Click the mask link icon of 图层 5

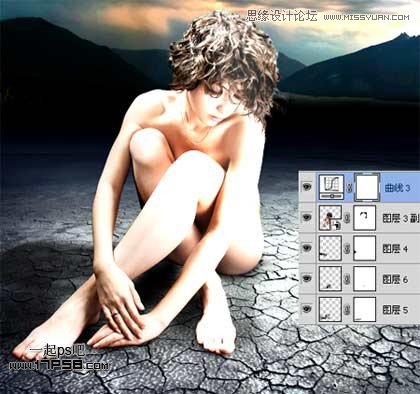(347, 310)
